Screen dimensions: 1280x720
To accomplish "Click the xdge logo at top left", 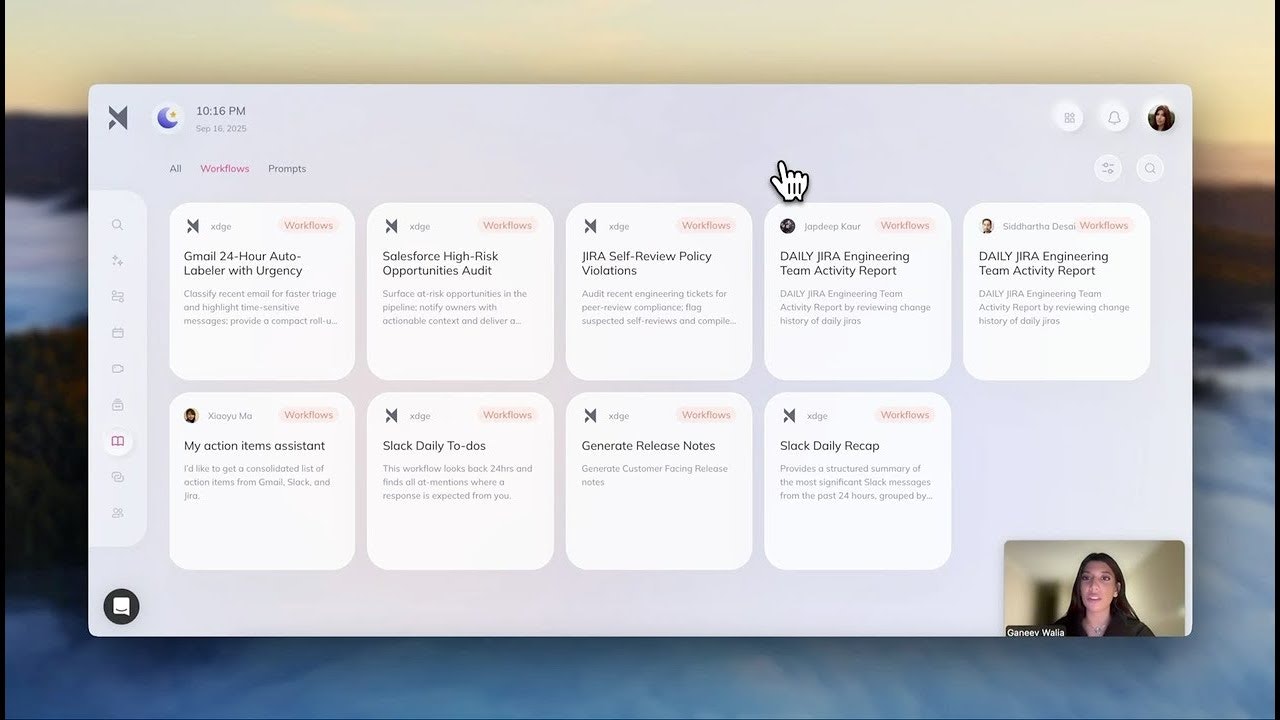I will [117, 117].
